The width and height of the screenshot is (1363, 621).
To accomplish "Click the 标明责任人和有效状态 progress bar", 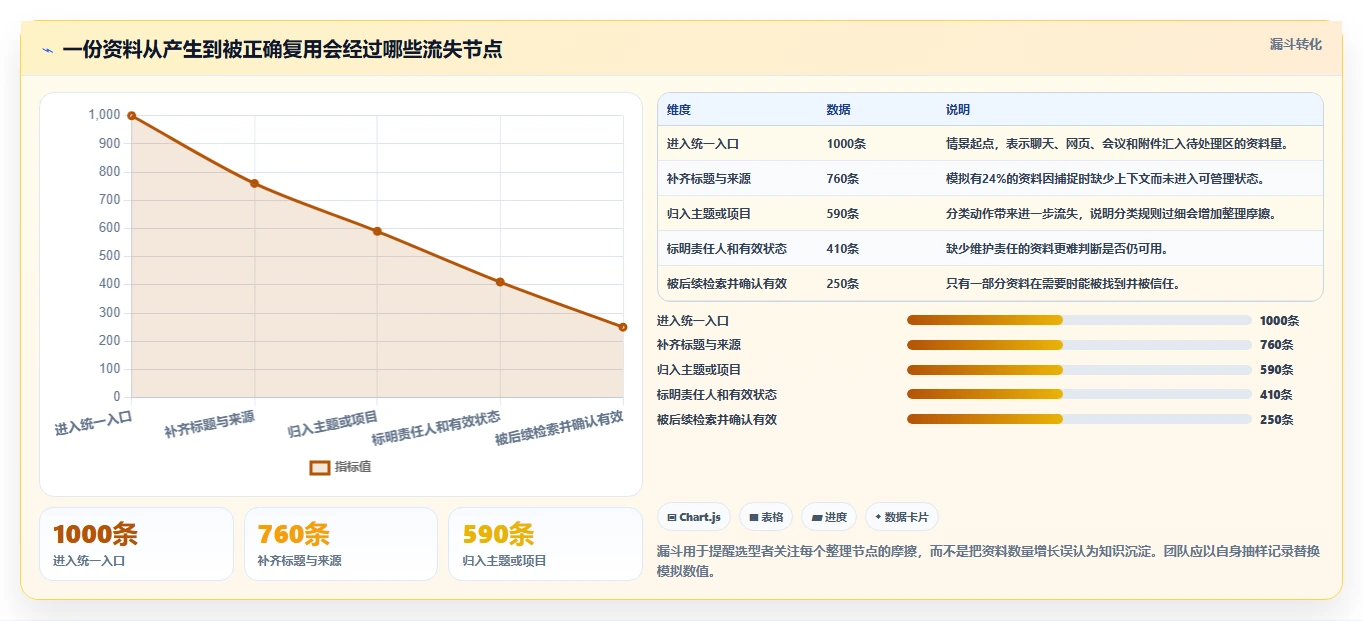I will (x=1079, y=395).
